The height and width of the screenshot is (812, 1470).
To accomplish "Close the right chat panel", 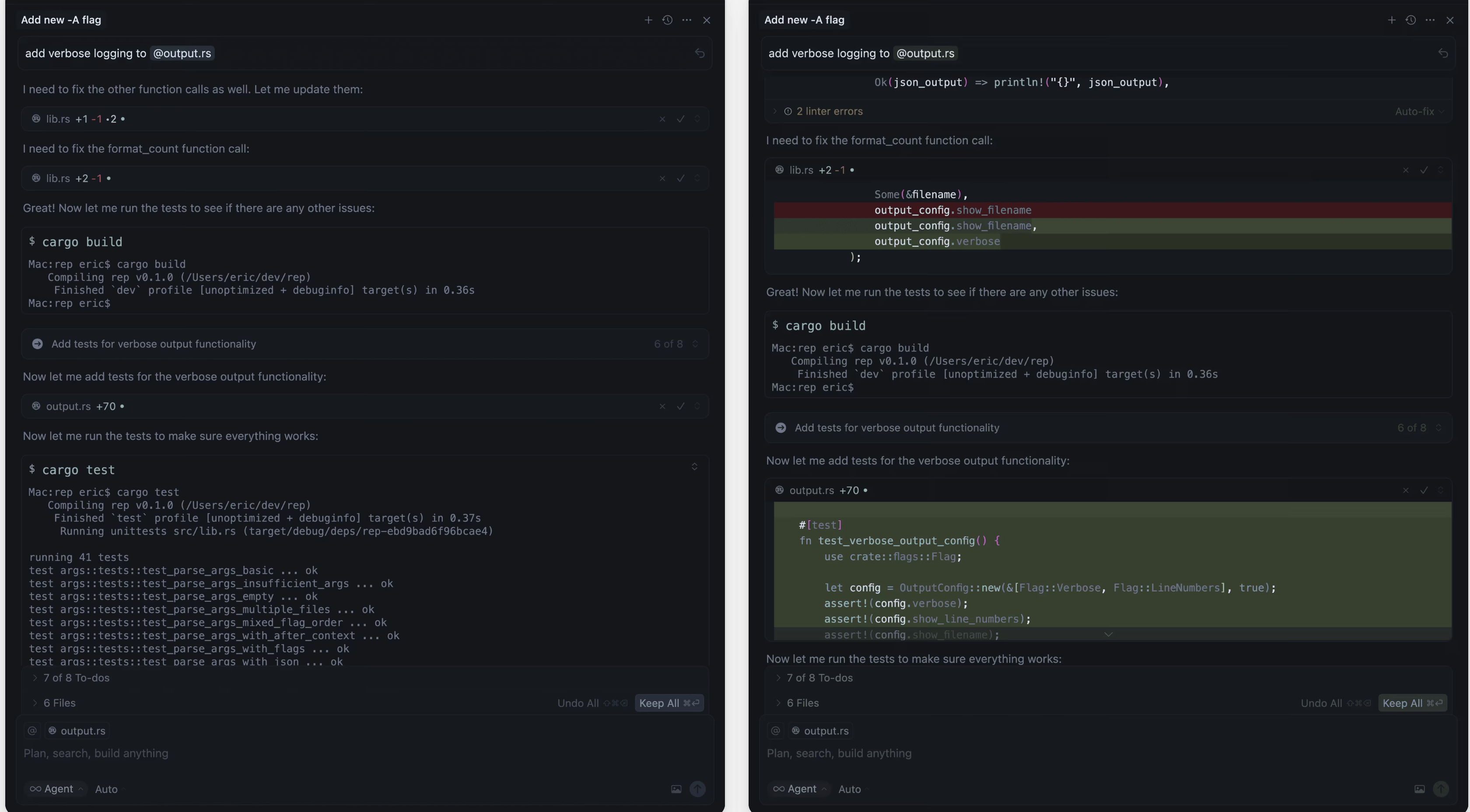I will 1449,20.
